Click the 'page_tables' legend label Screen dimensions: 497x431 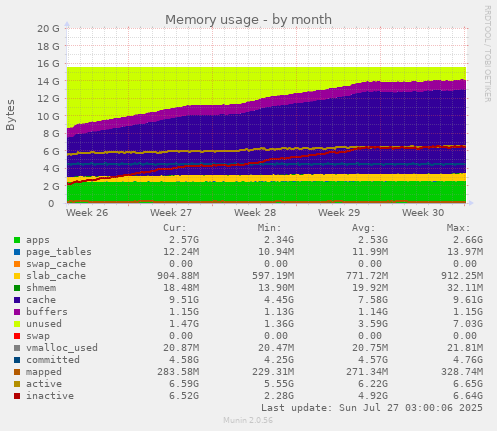[x=59, y=252]
